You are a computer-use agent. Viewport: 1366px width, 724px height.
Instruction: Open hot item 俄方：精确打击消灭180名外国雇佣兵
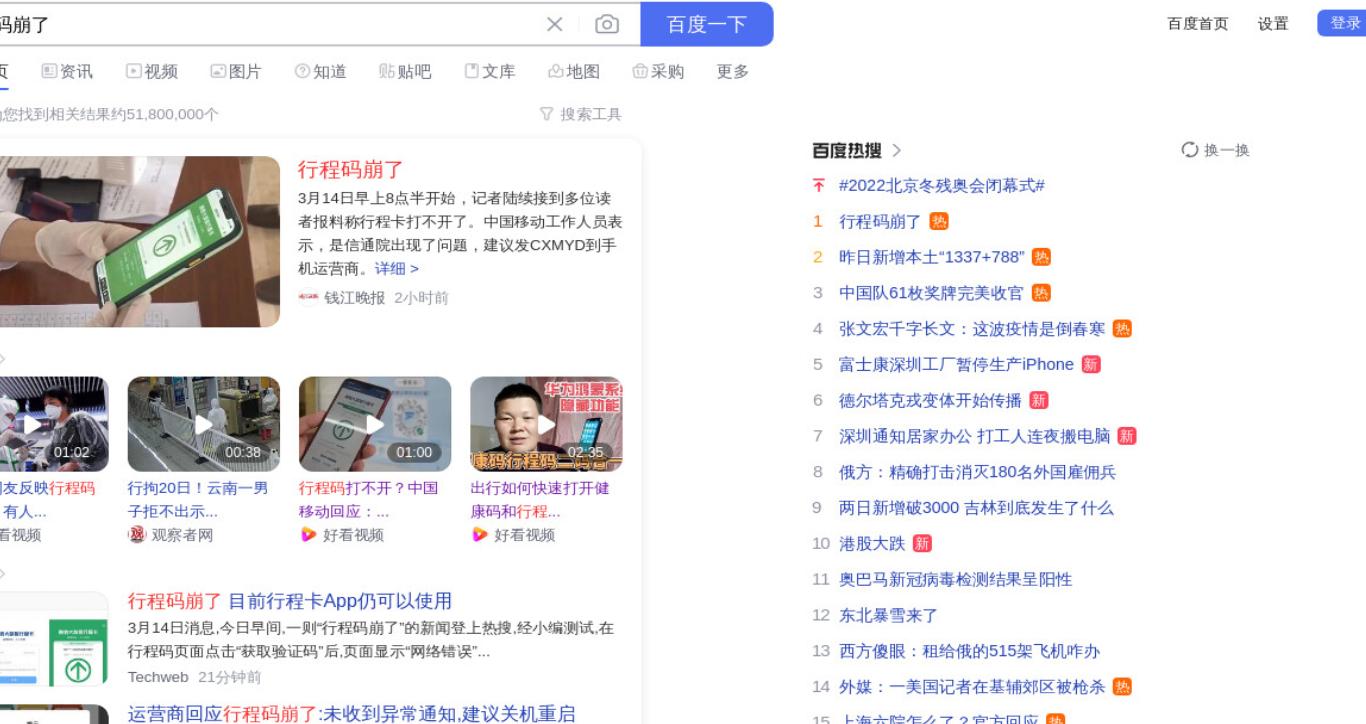tap(977, 472)
